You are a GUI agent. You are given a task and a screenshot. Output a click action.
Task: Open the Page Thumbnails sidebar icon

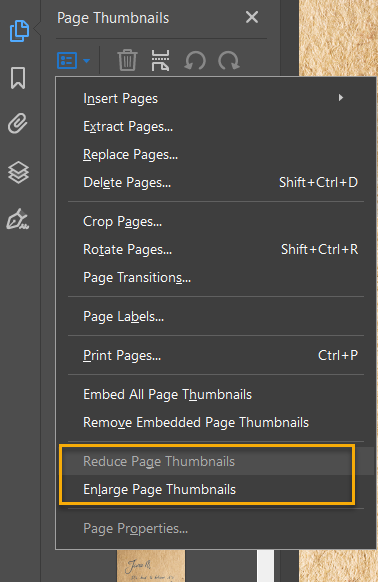coord(19,31)
